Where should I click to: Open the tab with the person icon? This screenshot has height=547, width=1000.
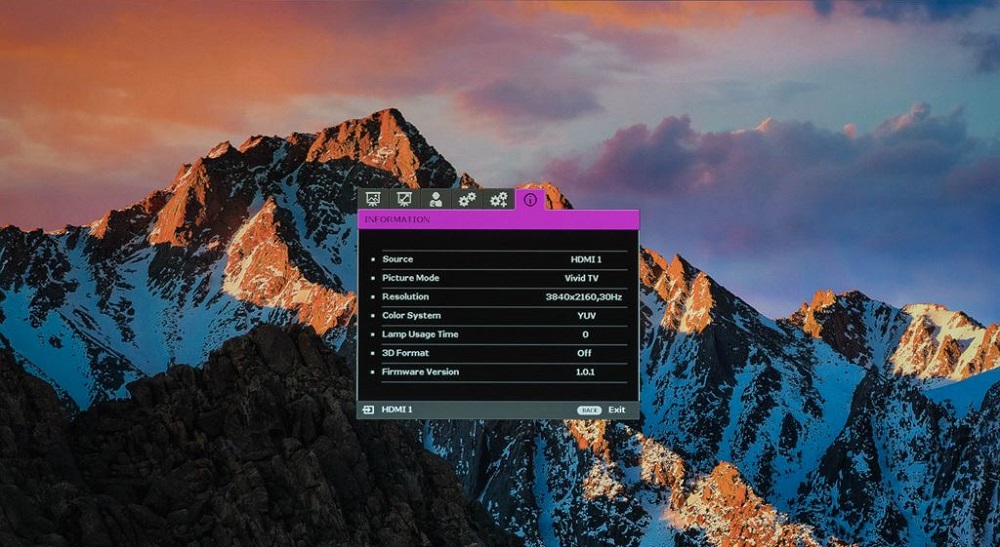[436, 199]
